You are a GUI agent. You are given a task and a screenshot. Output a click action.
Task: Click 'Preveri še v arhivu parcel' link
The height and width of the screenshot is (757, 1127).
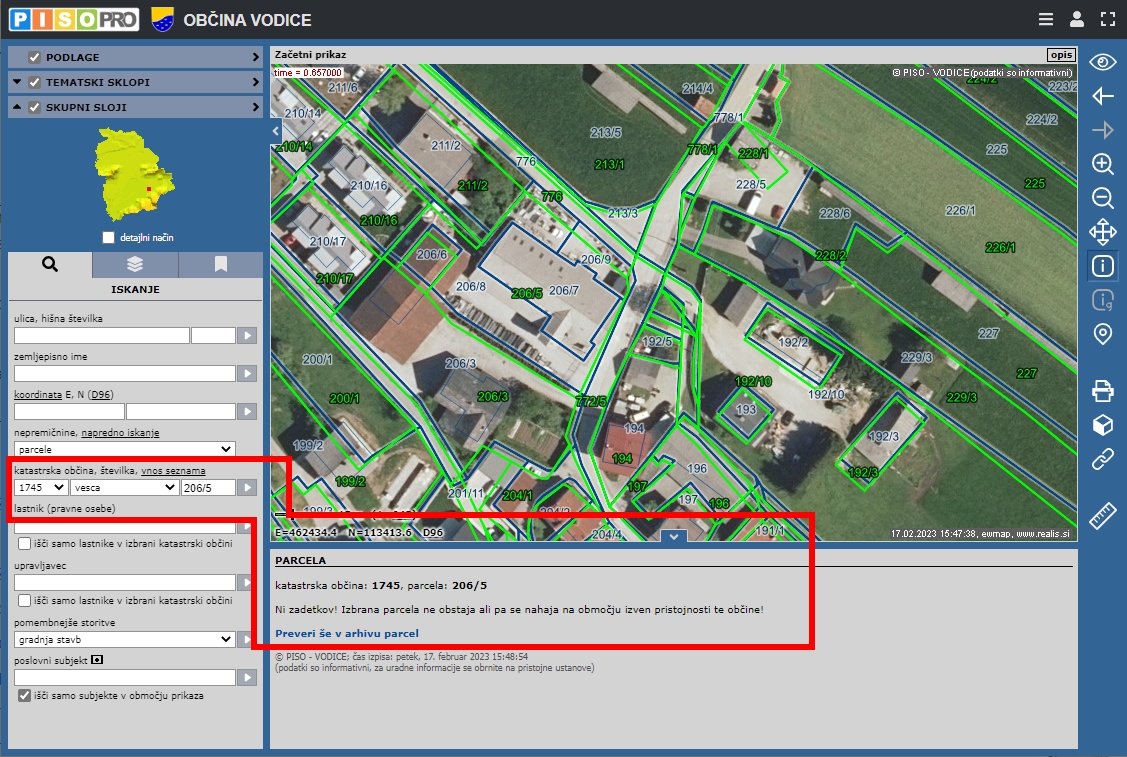(x=346, y=633)
